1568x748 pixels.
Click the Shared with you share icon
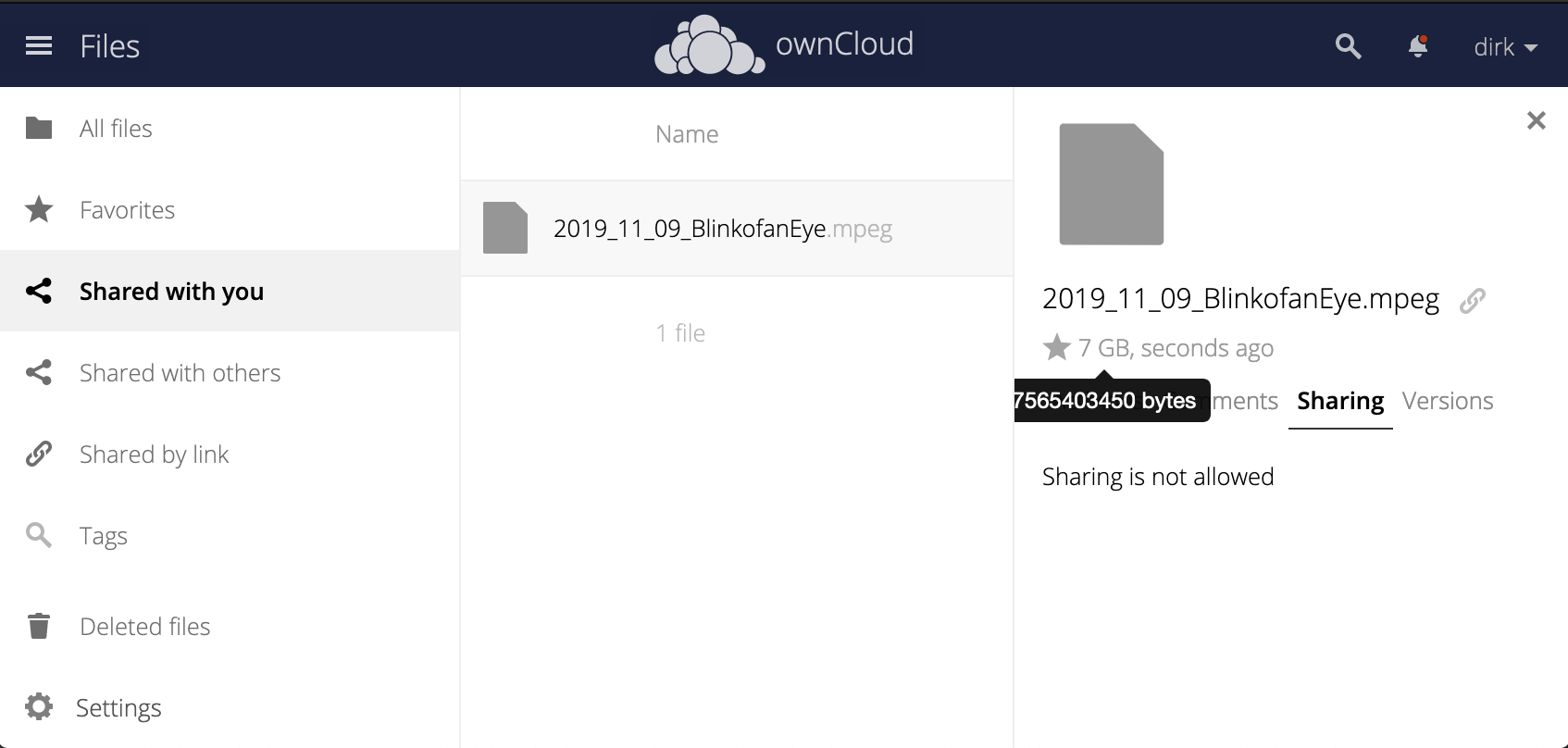tap(39, 291)
